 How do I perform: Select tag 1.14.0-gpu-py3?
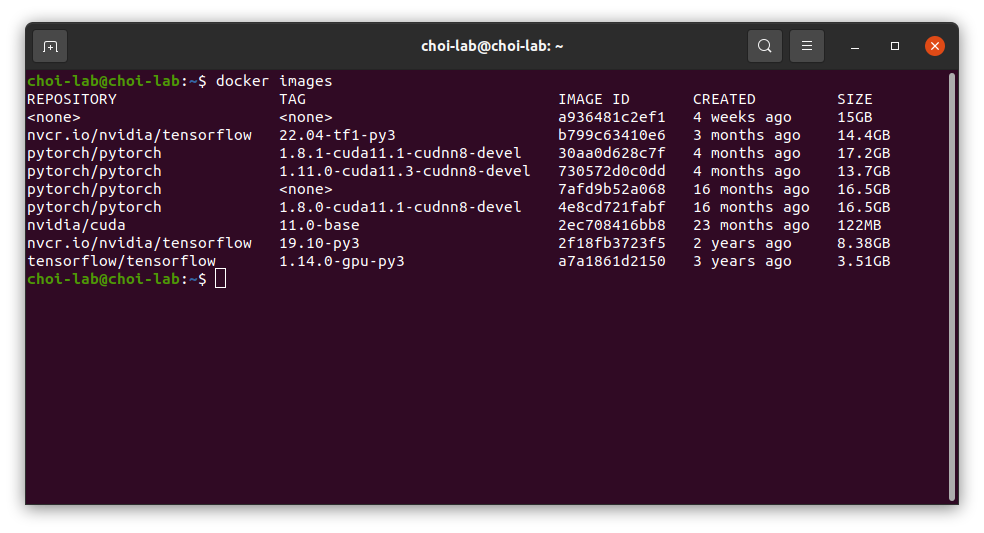point(342,261)
